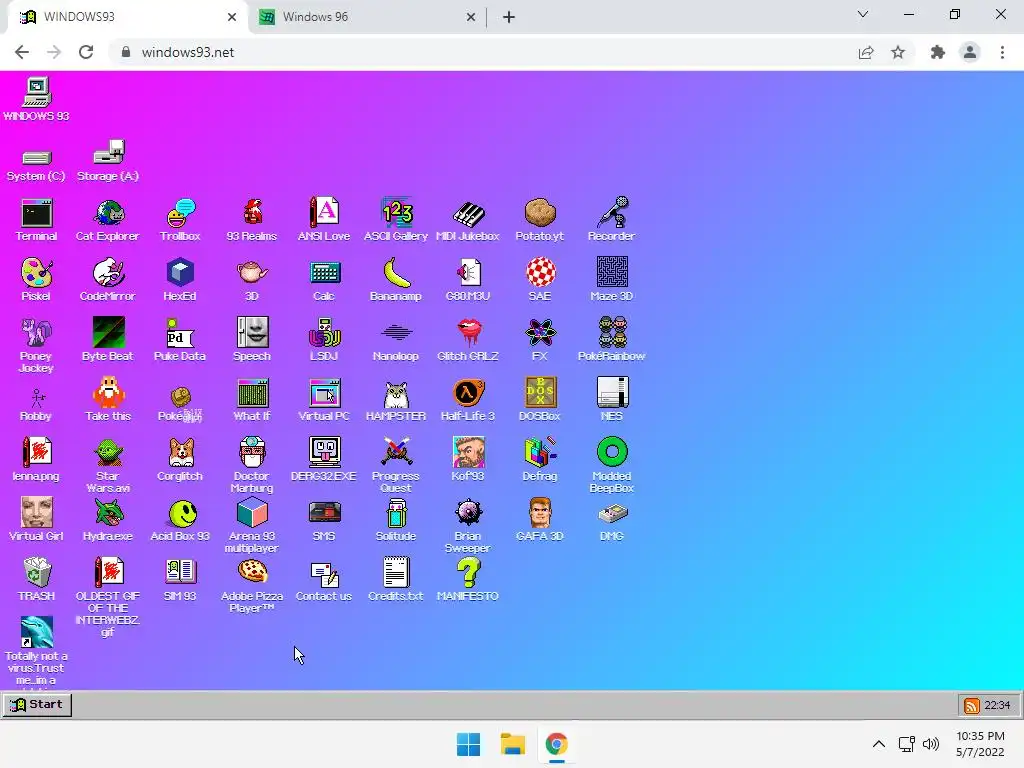
Task: Open the ASCII Gallery icon
Action: [396, 221]
